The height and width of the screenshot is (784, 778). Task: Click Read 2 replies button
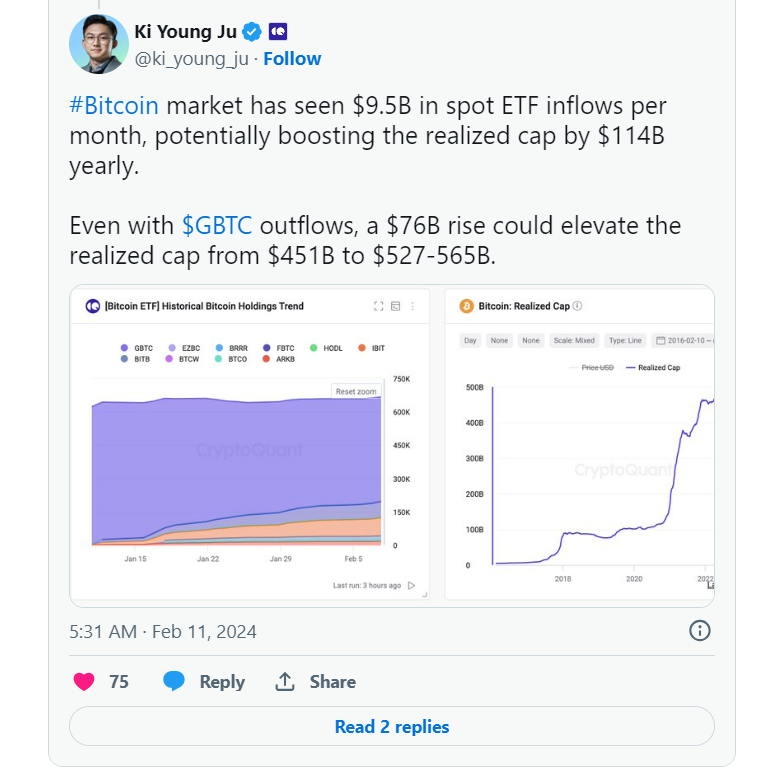pos(392,727)
